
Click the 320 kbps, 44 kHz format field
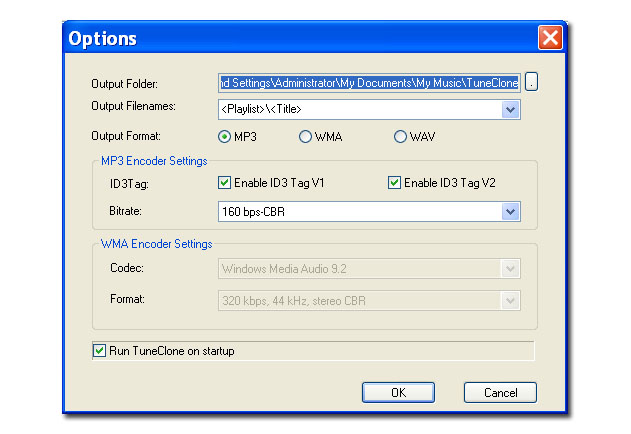(x=369, y=301)
